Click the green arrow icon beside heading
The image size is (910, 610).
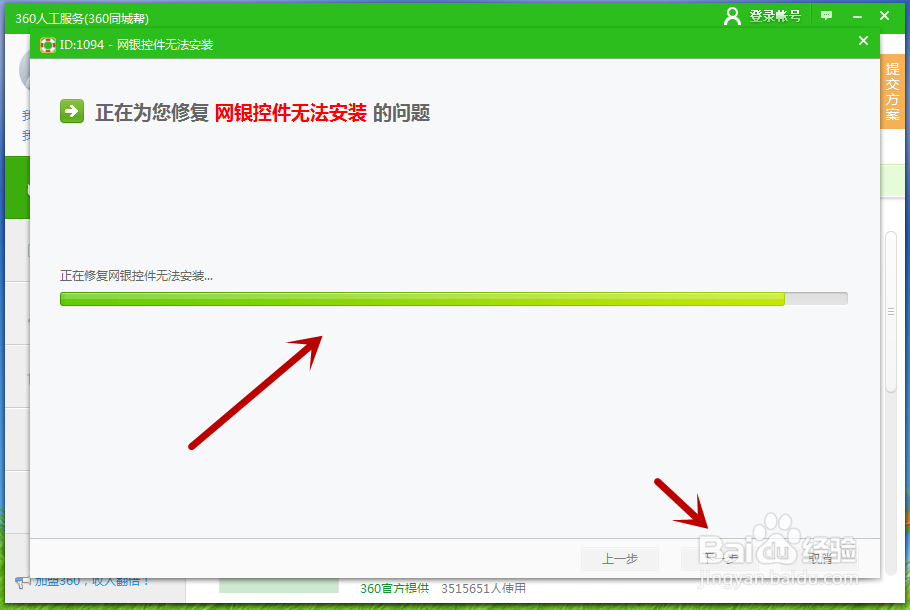click(72, 111)
